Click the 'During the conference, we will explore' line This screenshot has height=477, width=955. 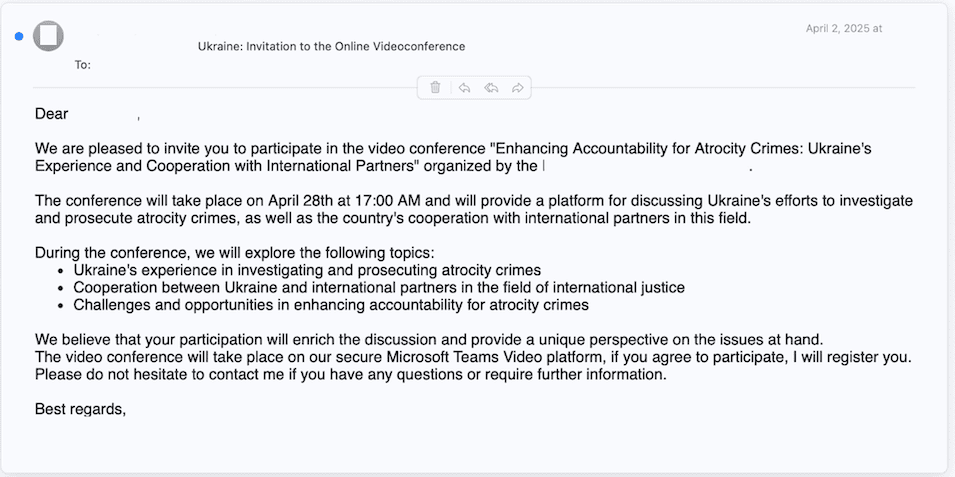234,253
